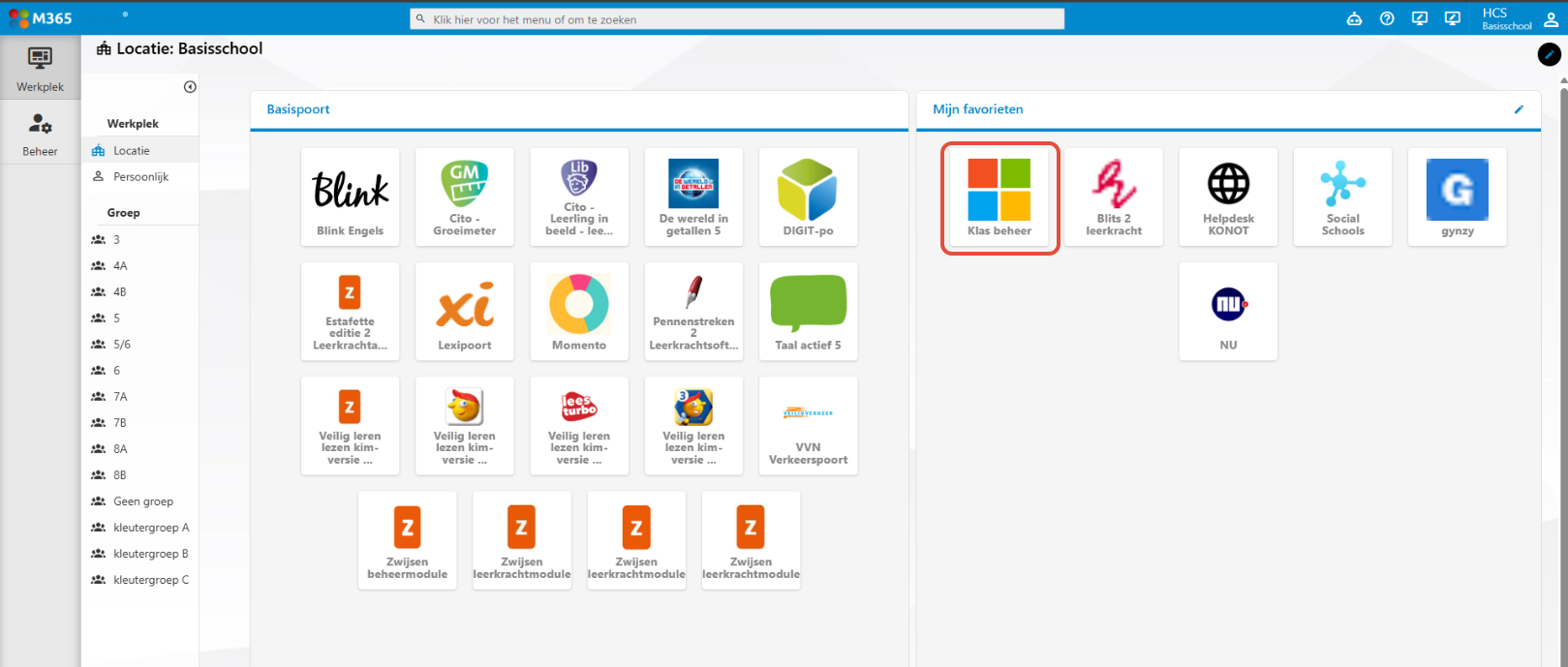Select group 4A
The height and width of the screenshot is (667, 1568).
click(x=139, y=265)
